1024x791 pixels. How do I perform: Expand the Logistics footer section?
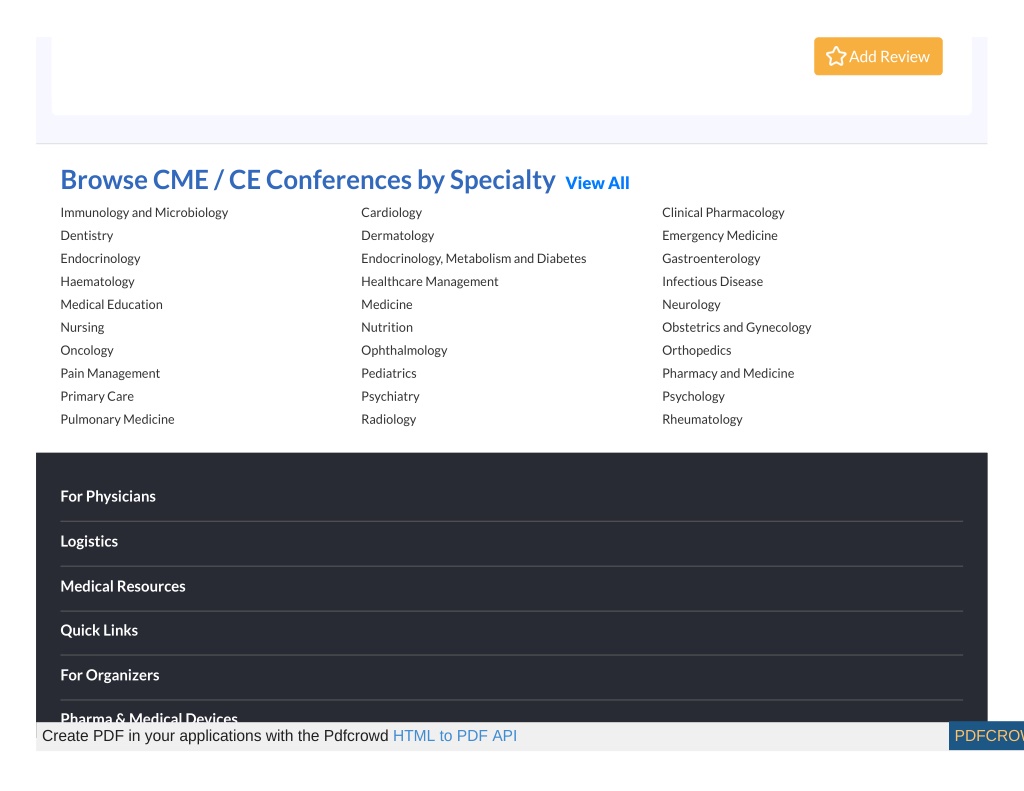coord(511,541)
